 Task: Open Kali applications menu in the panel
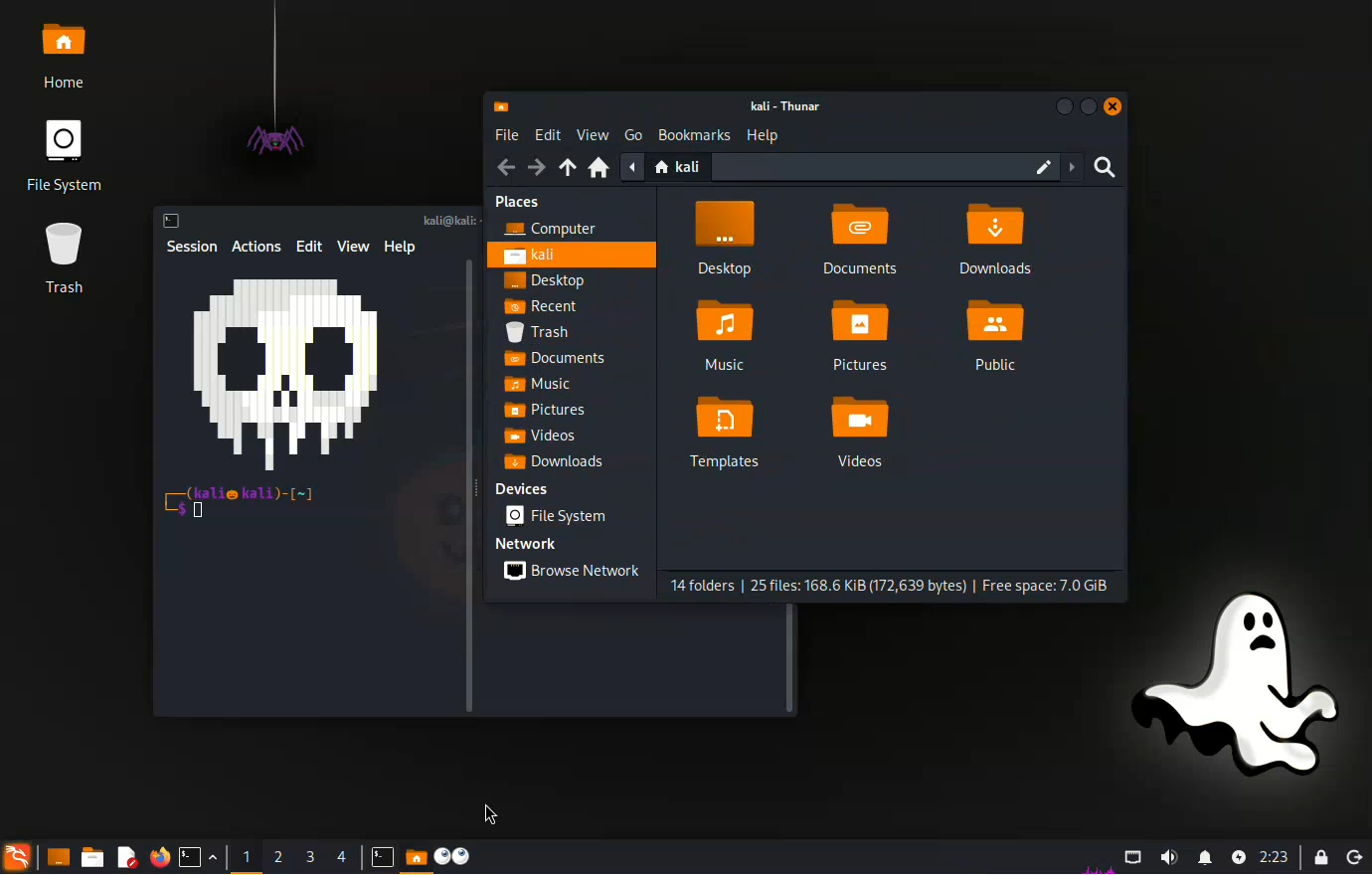tap(17, 857)
